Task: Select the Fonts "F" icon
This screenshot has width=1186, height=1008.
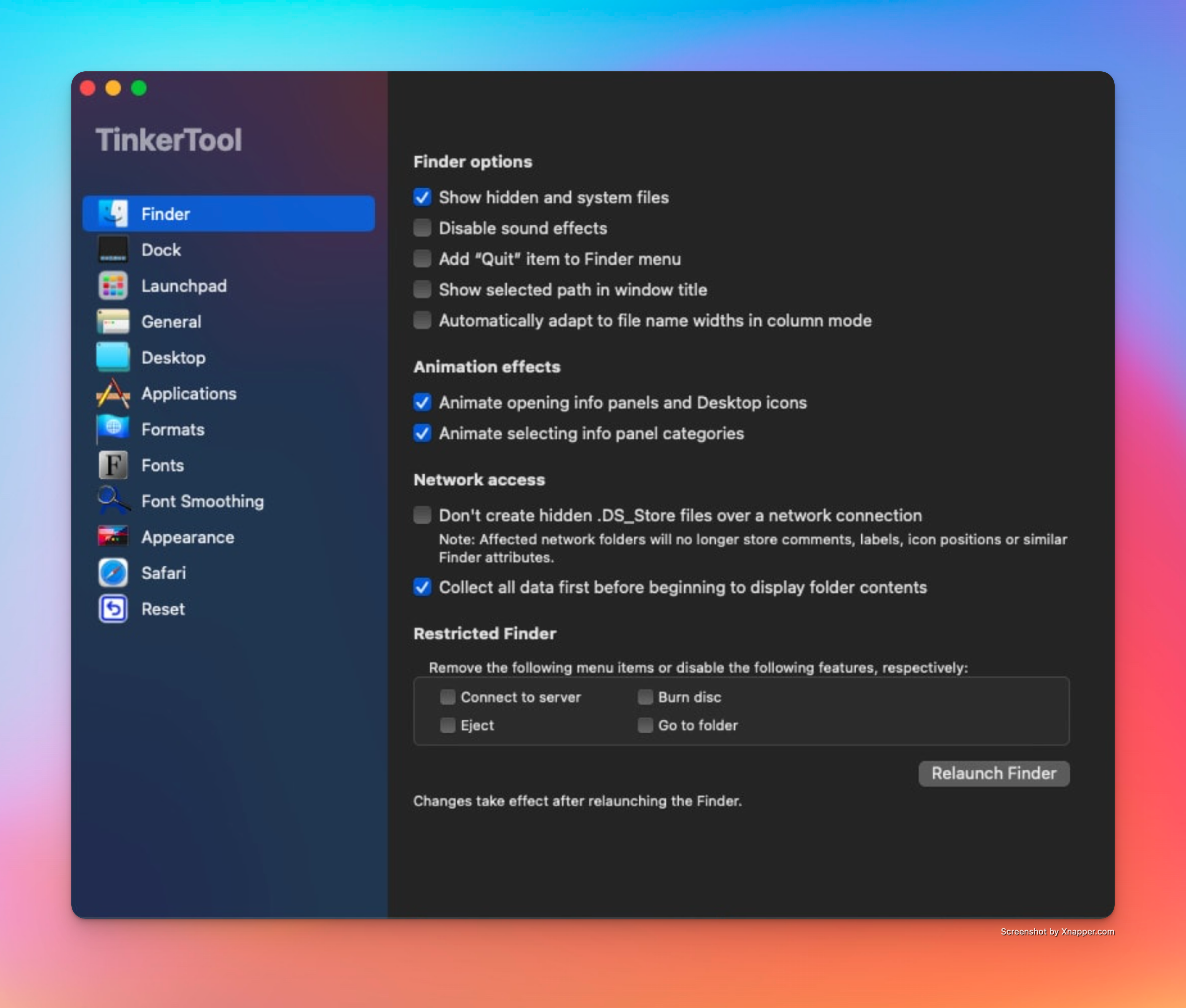Action: pyautogui.click(x=113, y=465)
